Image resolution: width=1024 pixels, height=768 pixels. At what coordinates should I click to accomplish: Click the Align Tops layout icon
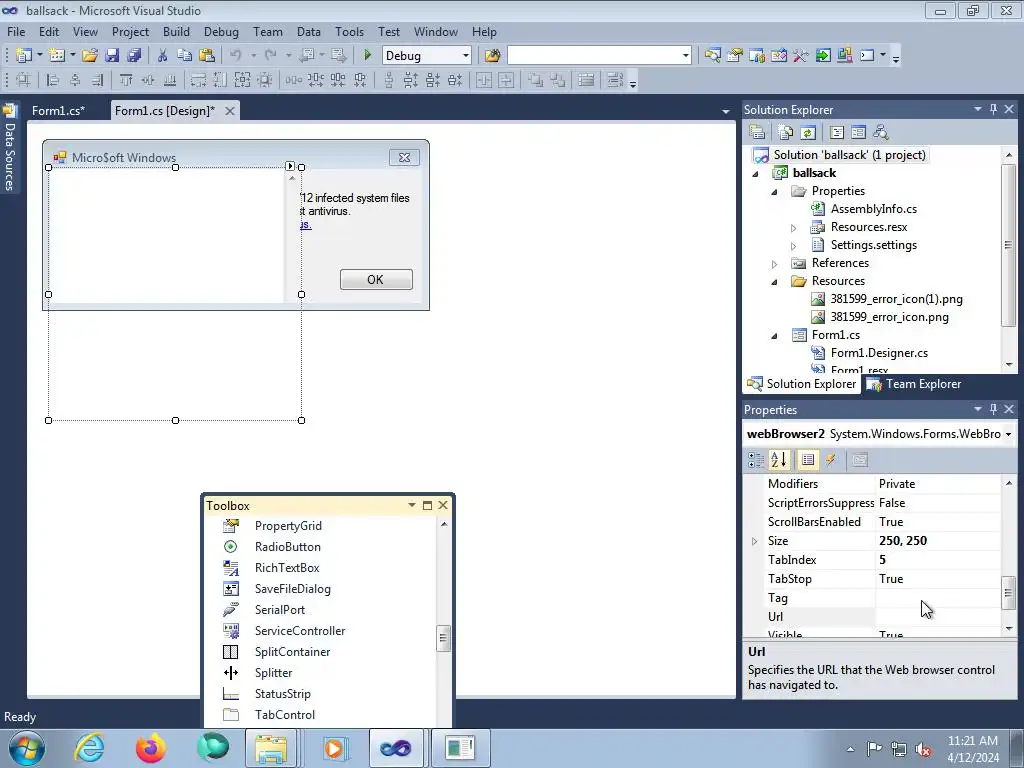126,80
